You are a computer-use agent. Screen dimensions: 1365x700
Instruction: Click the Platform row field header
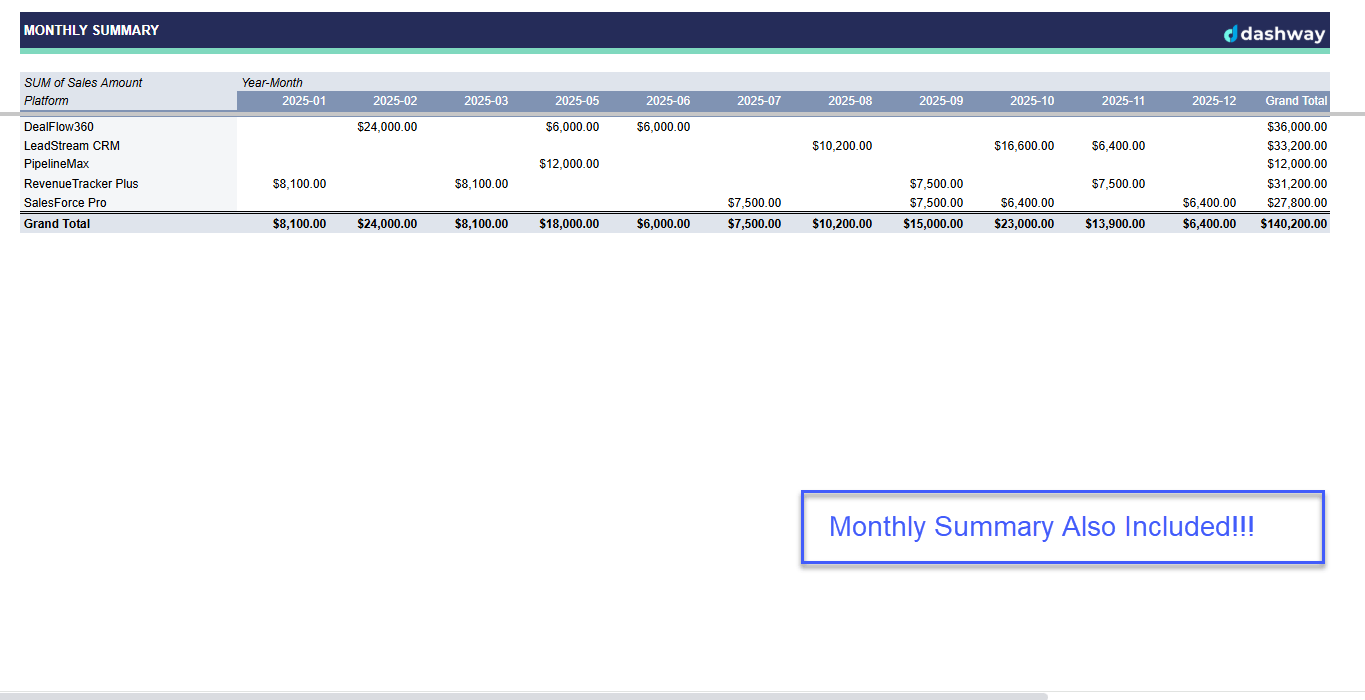(x=46, y=101)
